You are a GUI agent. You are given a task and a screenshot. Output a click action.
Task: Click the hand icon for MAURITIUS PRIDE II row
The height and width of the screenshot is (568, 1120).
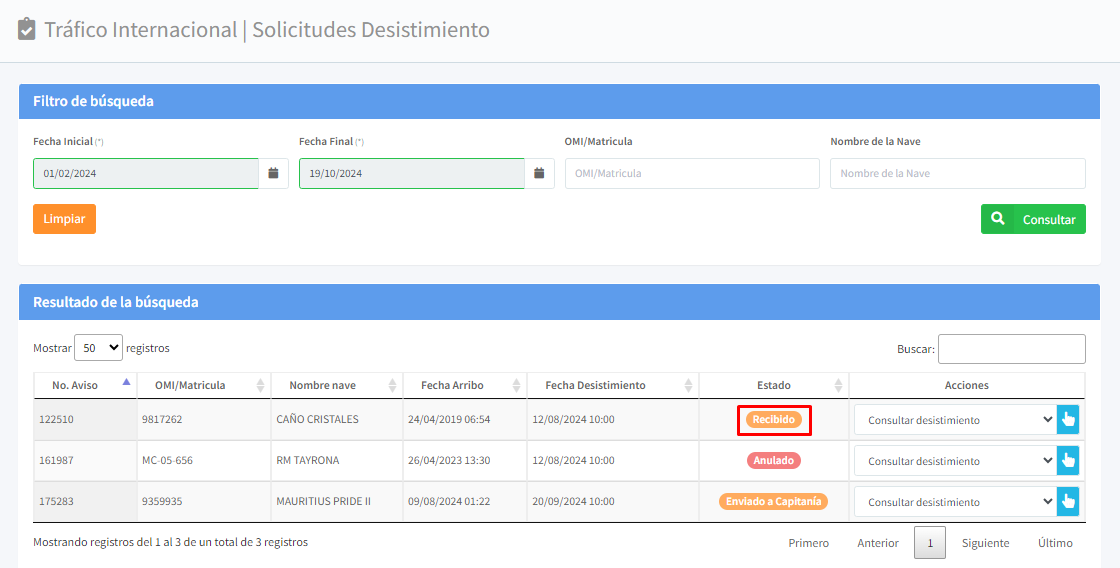click(1068, 502)
